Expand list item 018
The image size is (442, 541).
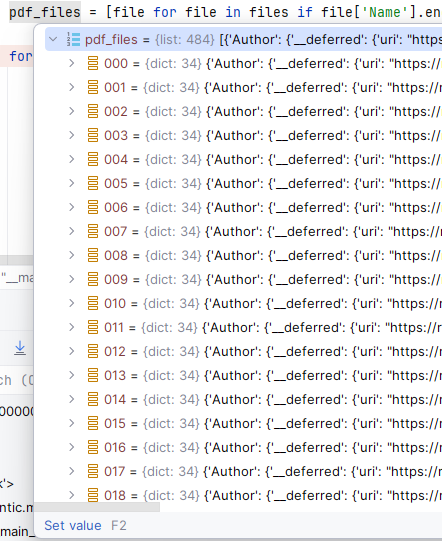[x=71, y=495]
